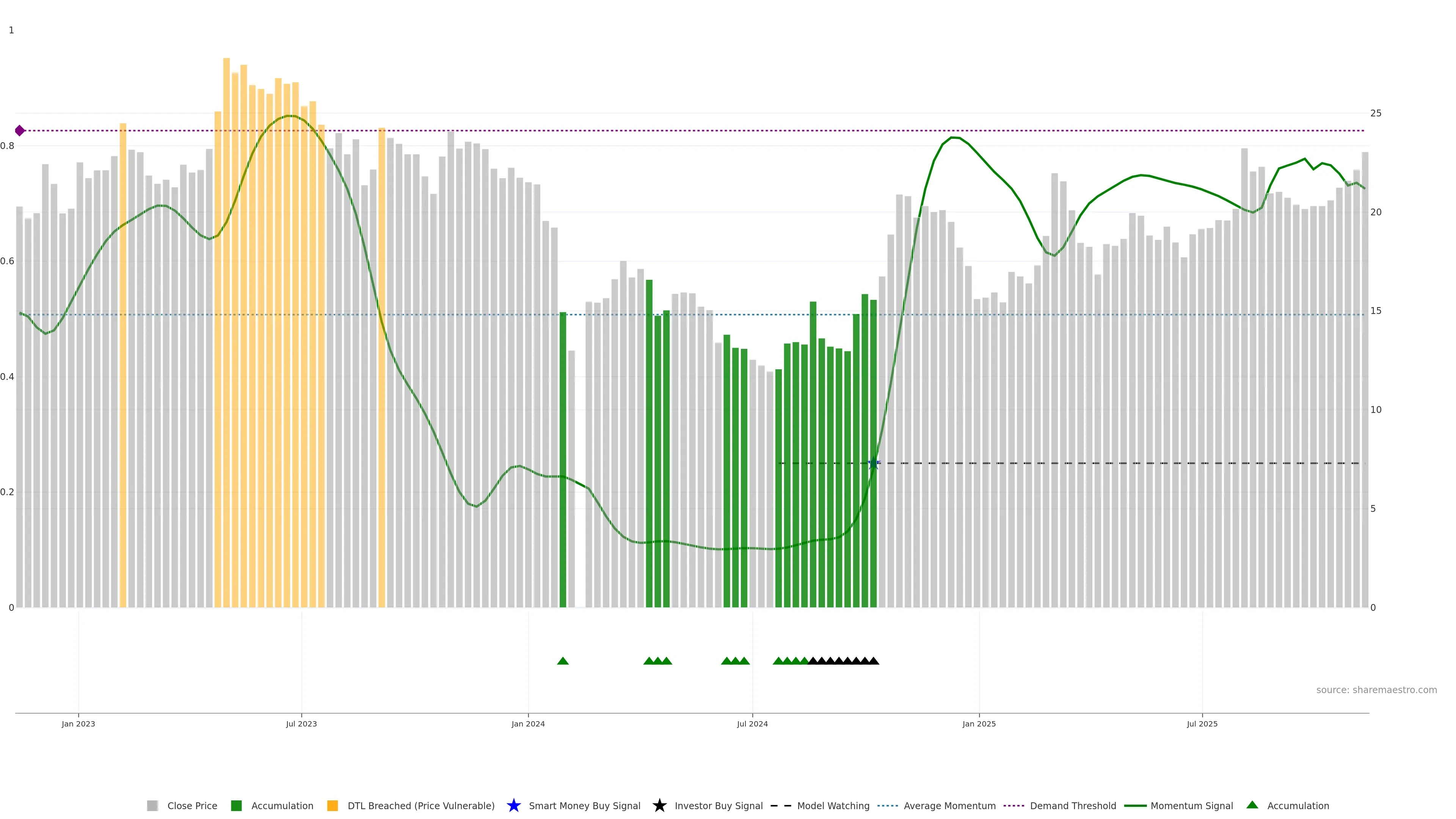Click the Smart Money Buy Signal legend star
The height and width of the screenshot is (819, 1456).
pyautogui.click(x=513, y=805)
